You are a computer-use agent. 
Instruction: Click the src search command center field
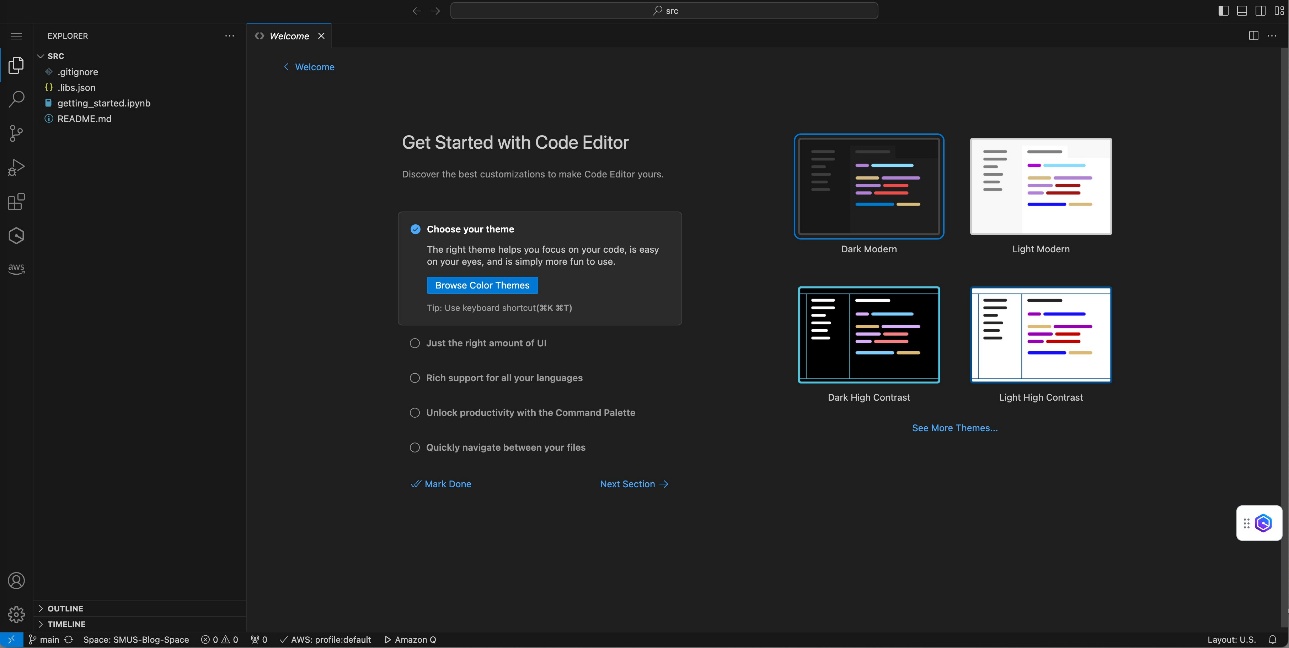(x=664, y=11)
